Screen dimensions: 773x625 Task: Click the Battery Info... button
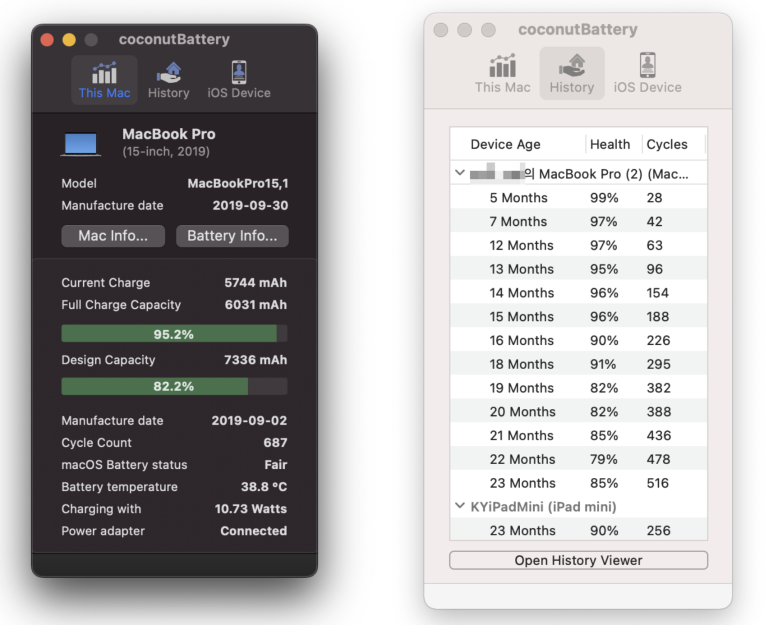(x=232, y=236)
